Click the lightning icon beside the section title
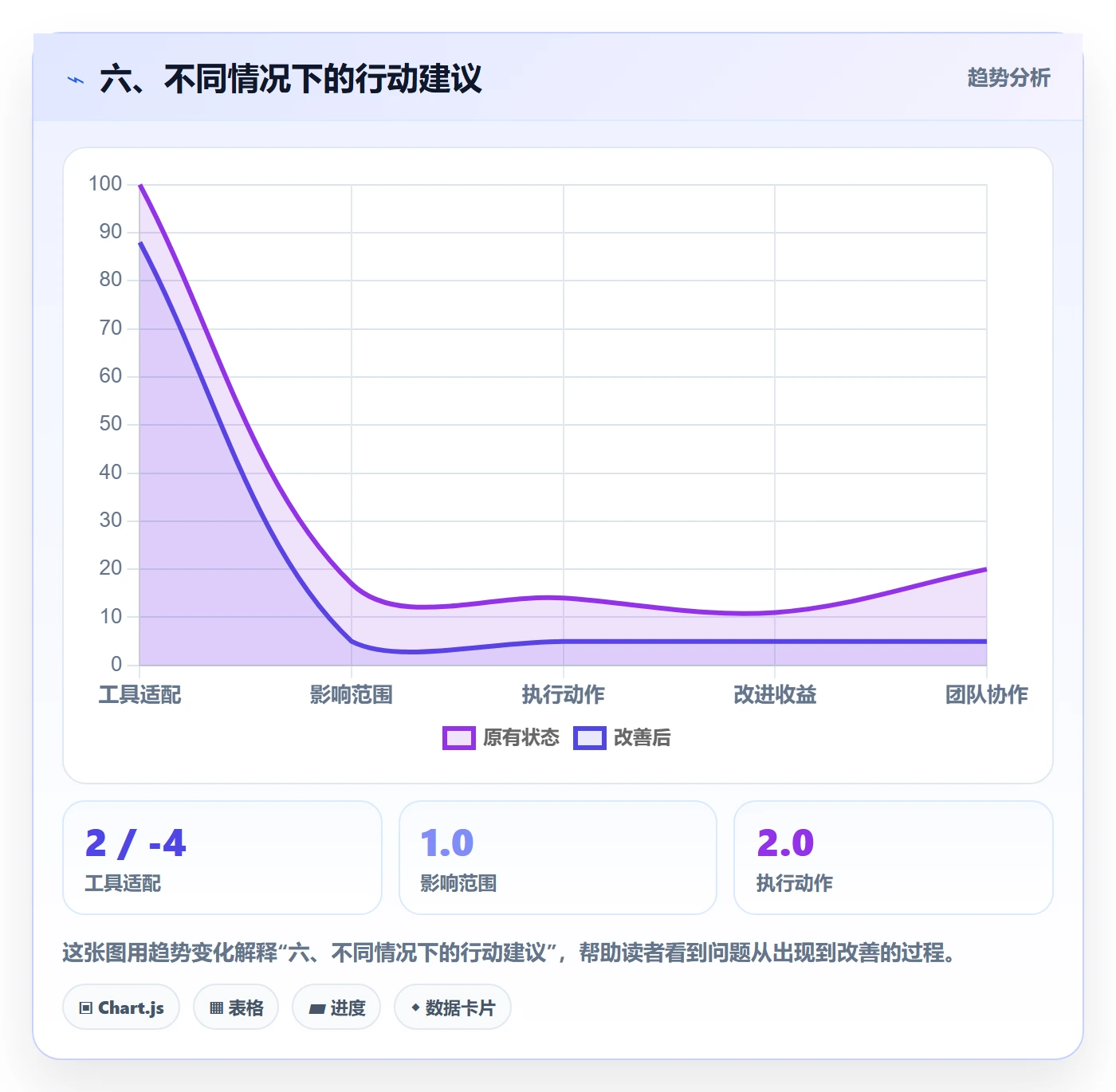The height and width of the screenshot is (1092, 1116). tap(76, 80)
